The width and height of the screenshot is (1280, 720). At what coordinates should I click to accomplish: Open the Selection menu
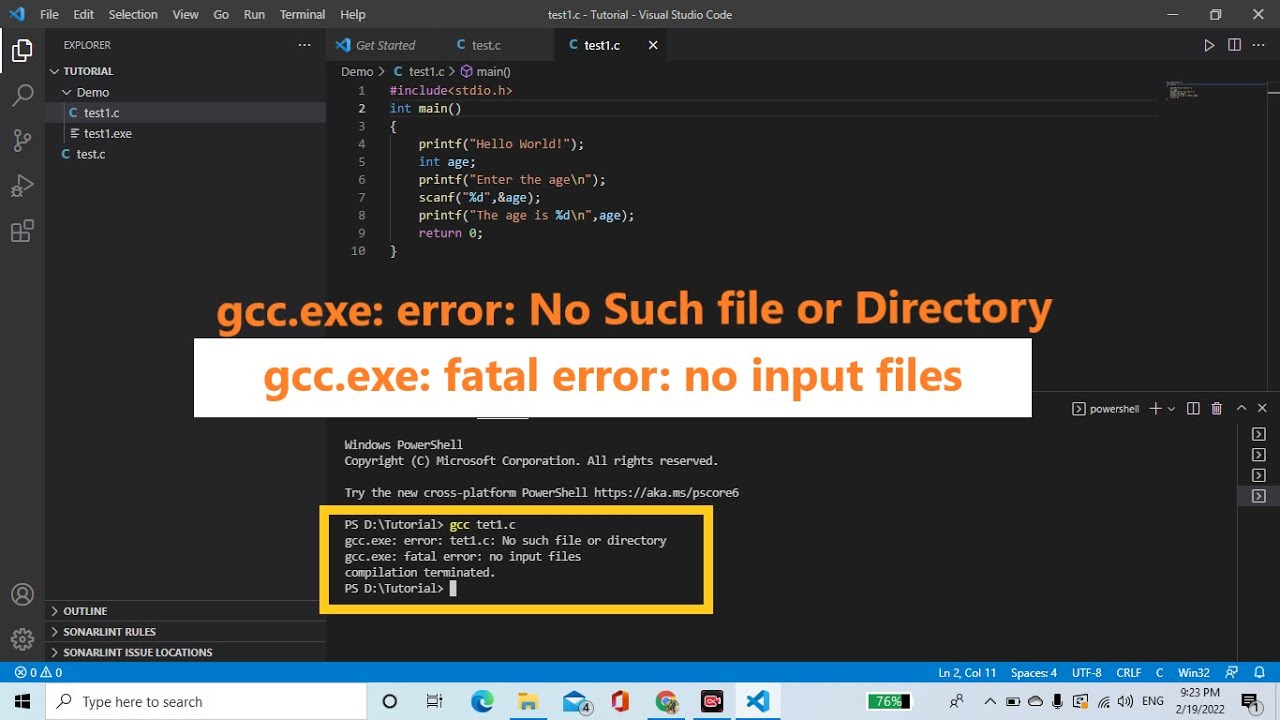point(133,14)
